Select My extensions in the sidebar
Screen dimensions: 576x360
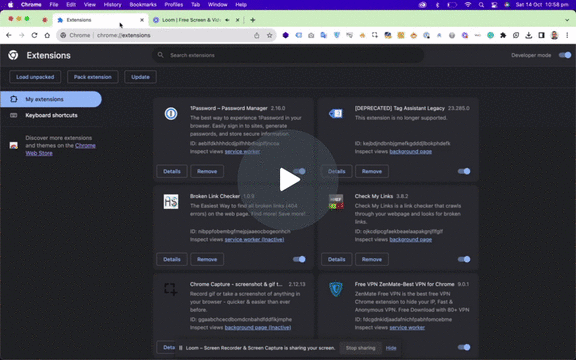tap(51, 99)
